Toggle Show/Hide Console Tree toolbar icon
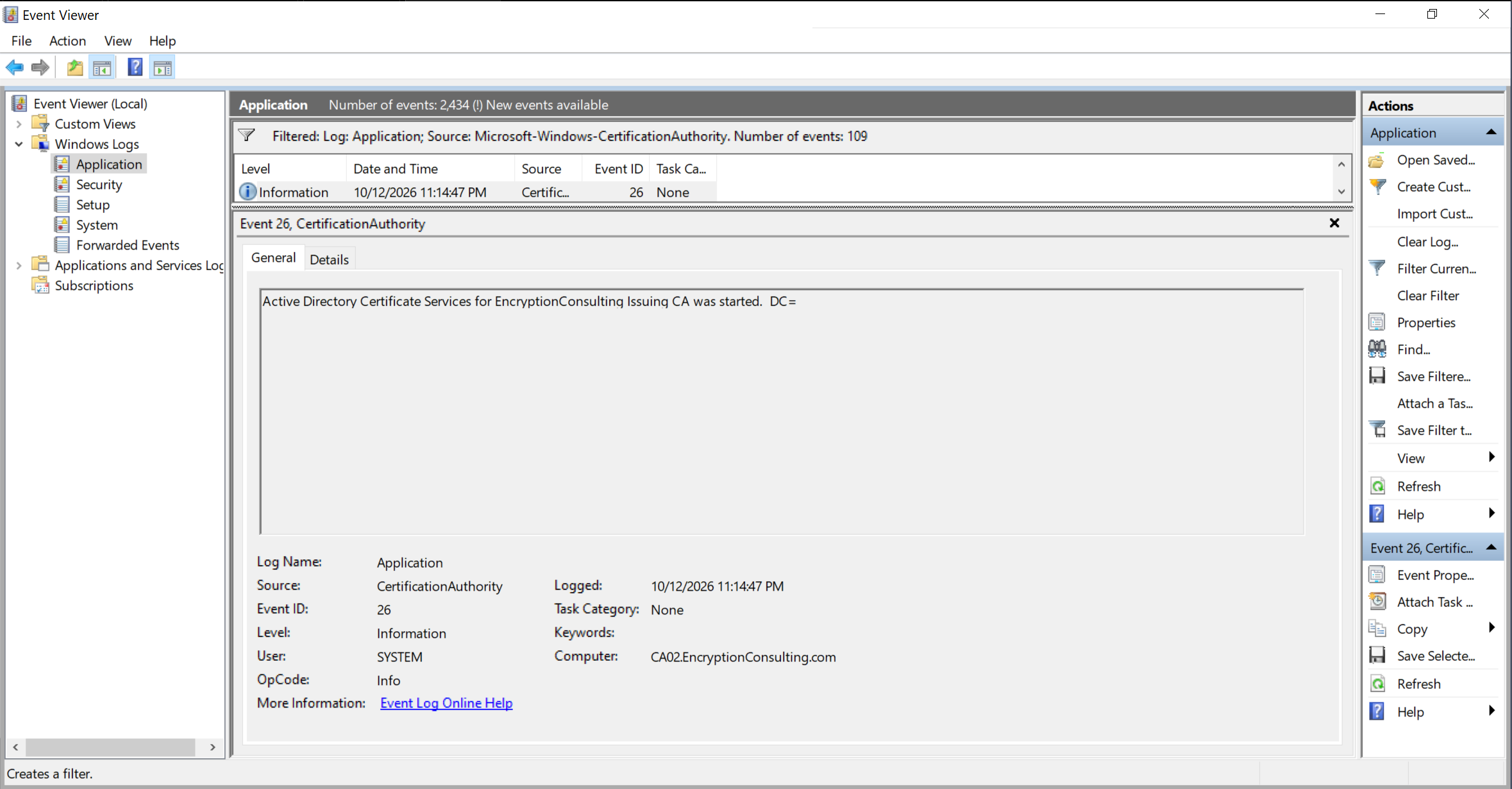Viewport: 1512px width, 789px height. click(x=102, y=67)
